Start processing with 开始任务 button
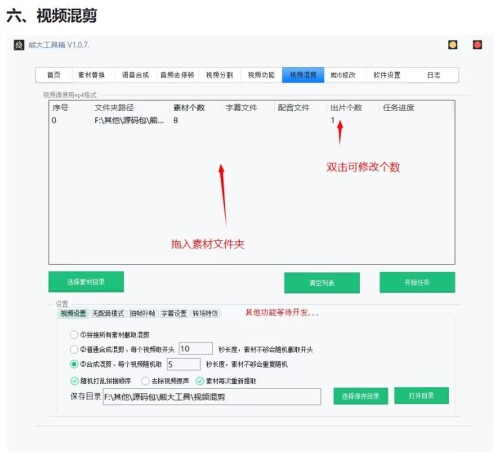 tap(417, 283)
